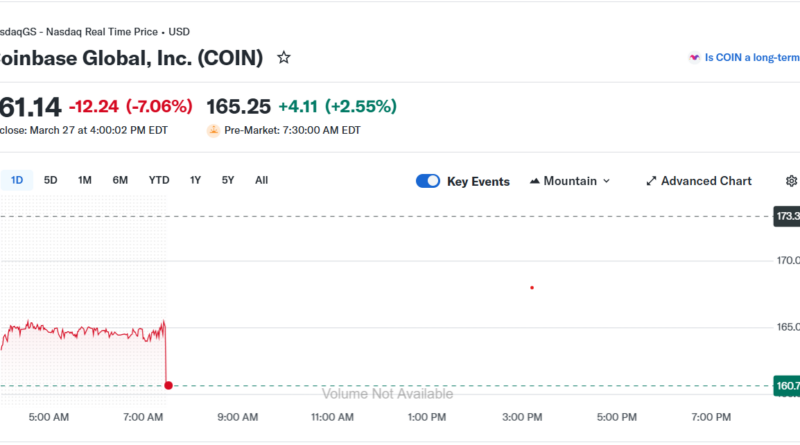Click the red current-price dot on chart

coord(168,385)
